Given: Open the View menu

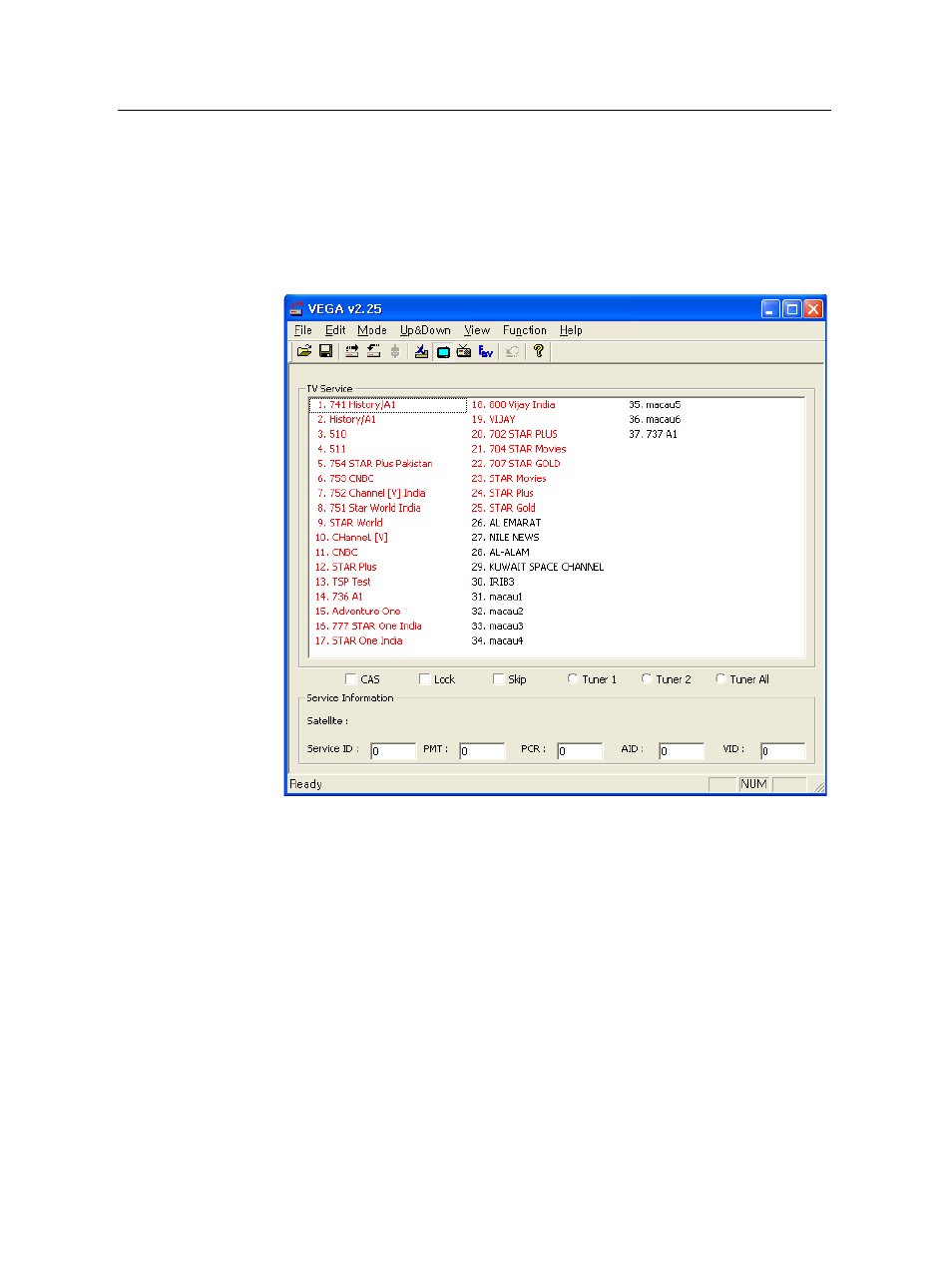Looking at the screenshot, I should 477,330.
